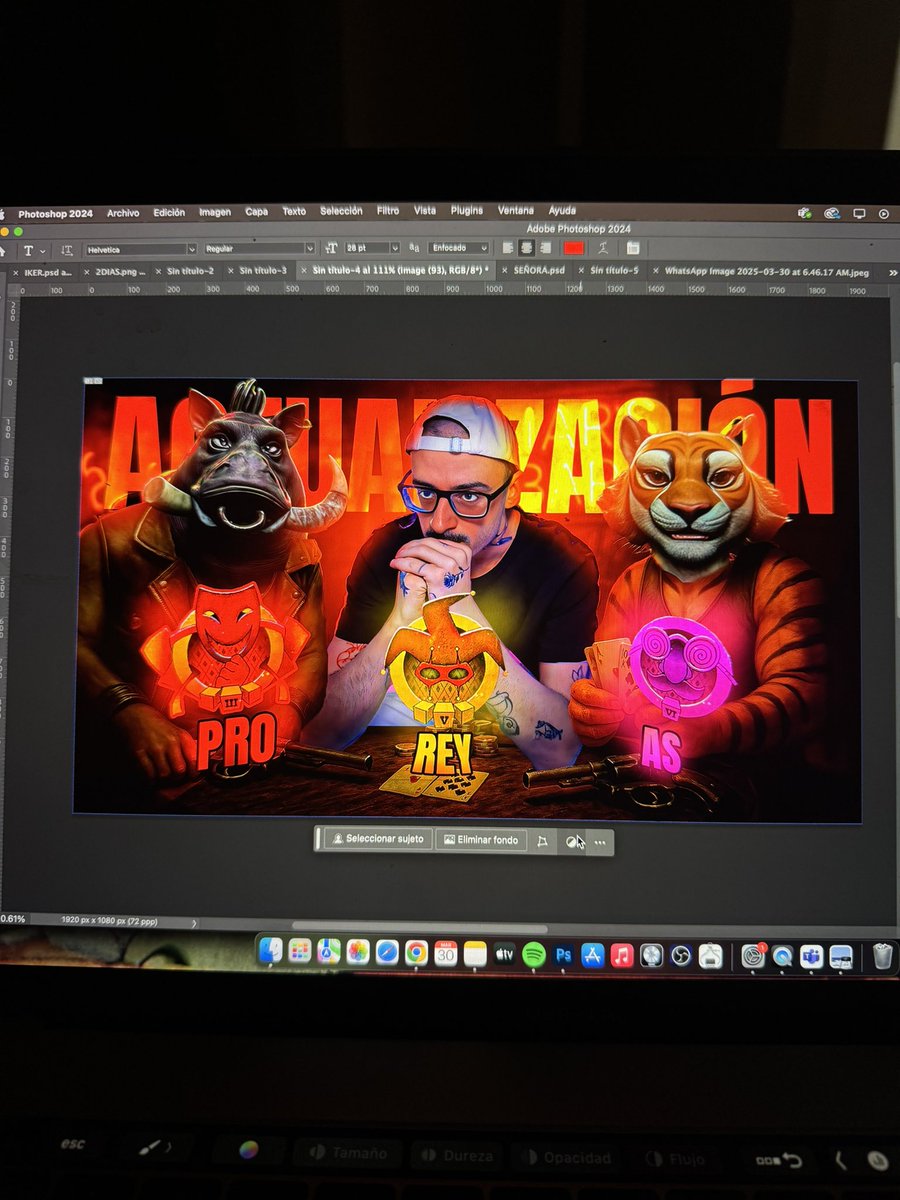Click the Type tool T icon
Screen dimensions: 900x1200
(x=28, y=250)
